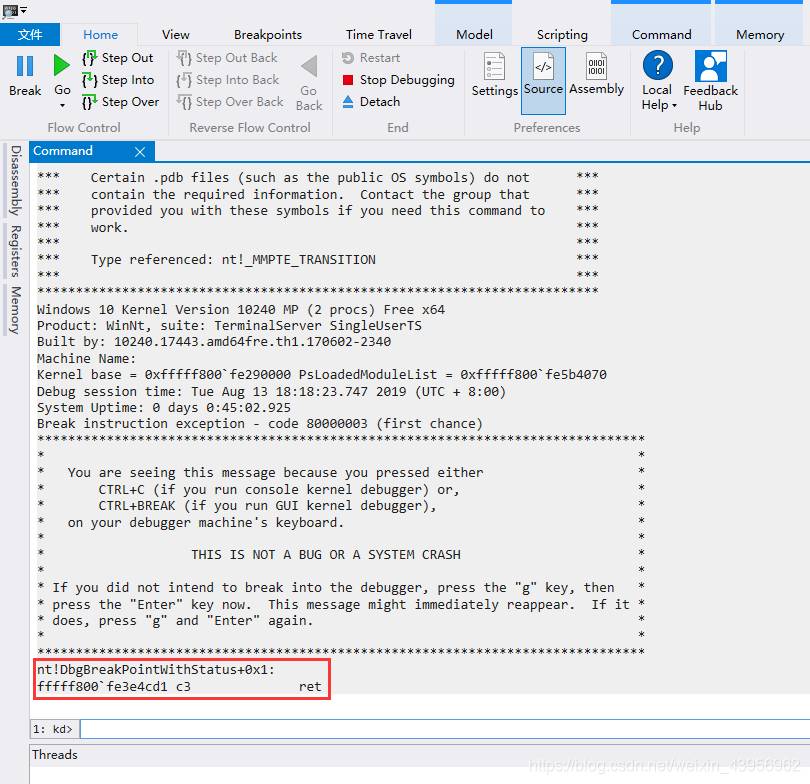Click the Windows 10 Kernel Version line
810x784 pixels.
(x=241, y=310)
